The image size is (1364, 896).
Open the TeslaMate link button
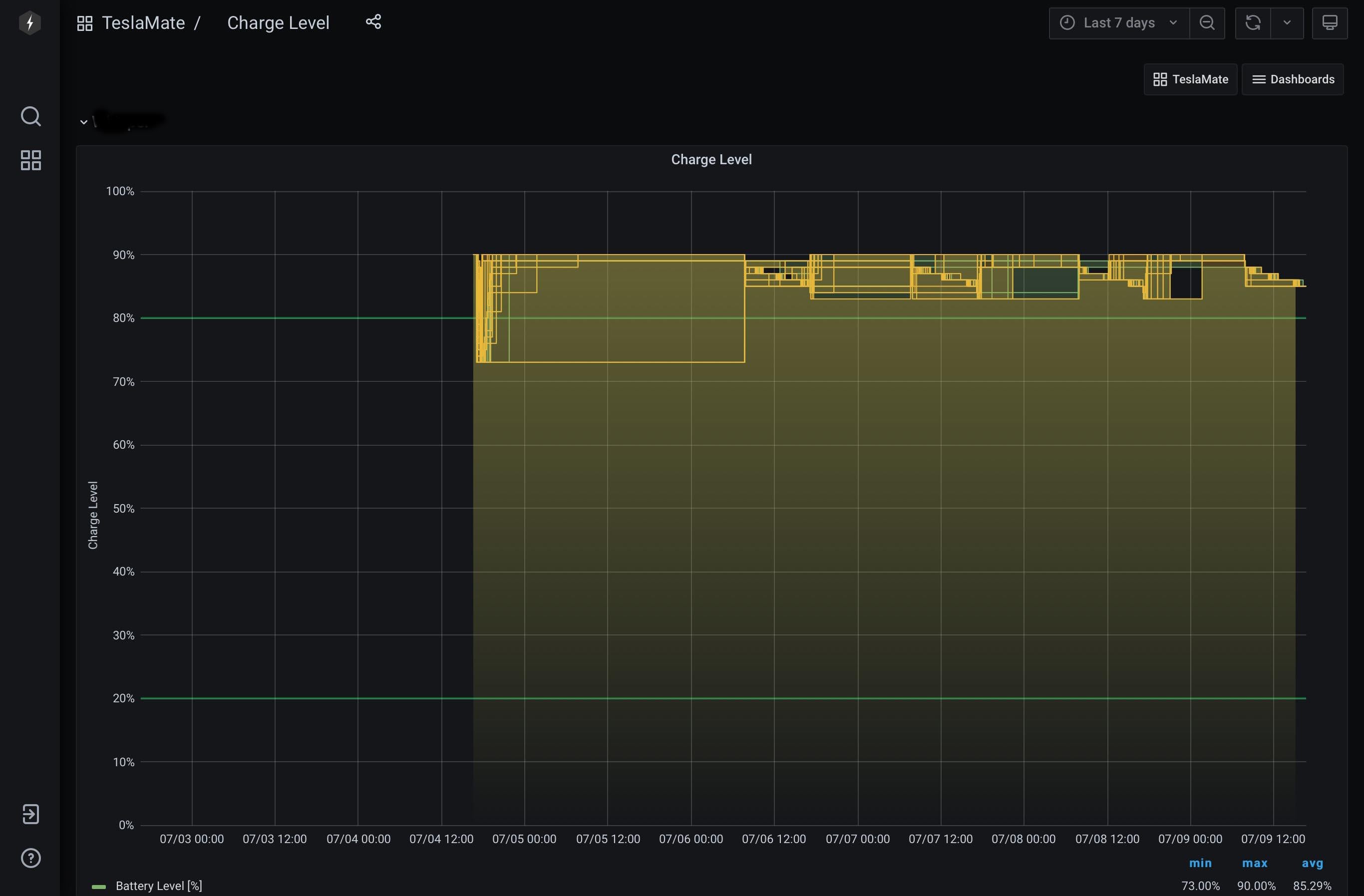[x=1190, y=79]
